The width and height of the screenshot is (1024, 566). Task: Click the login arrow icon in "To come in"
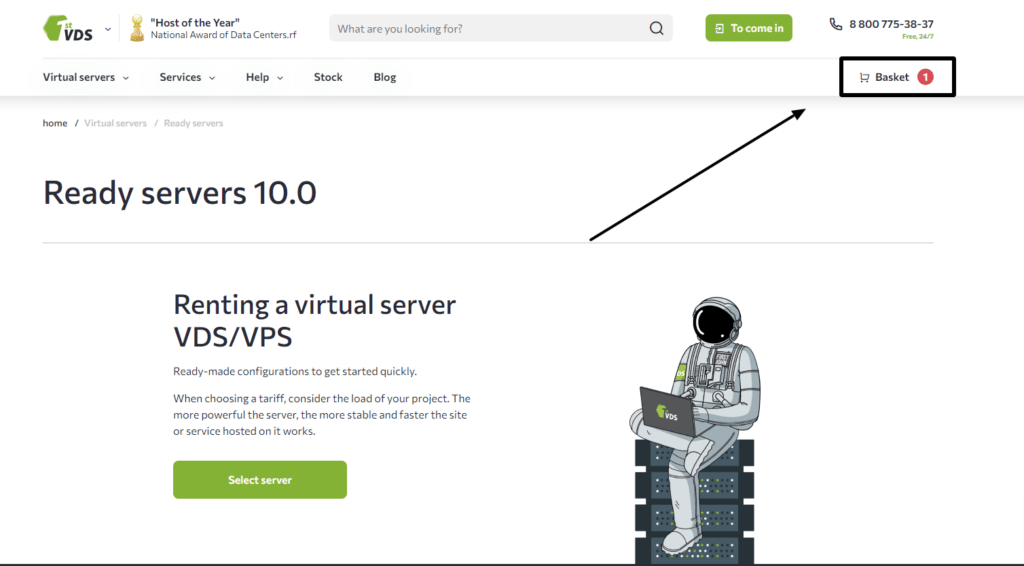[x=719, y=28]
